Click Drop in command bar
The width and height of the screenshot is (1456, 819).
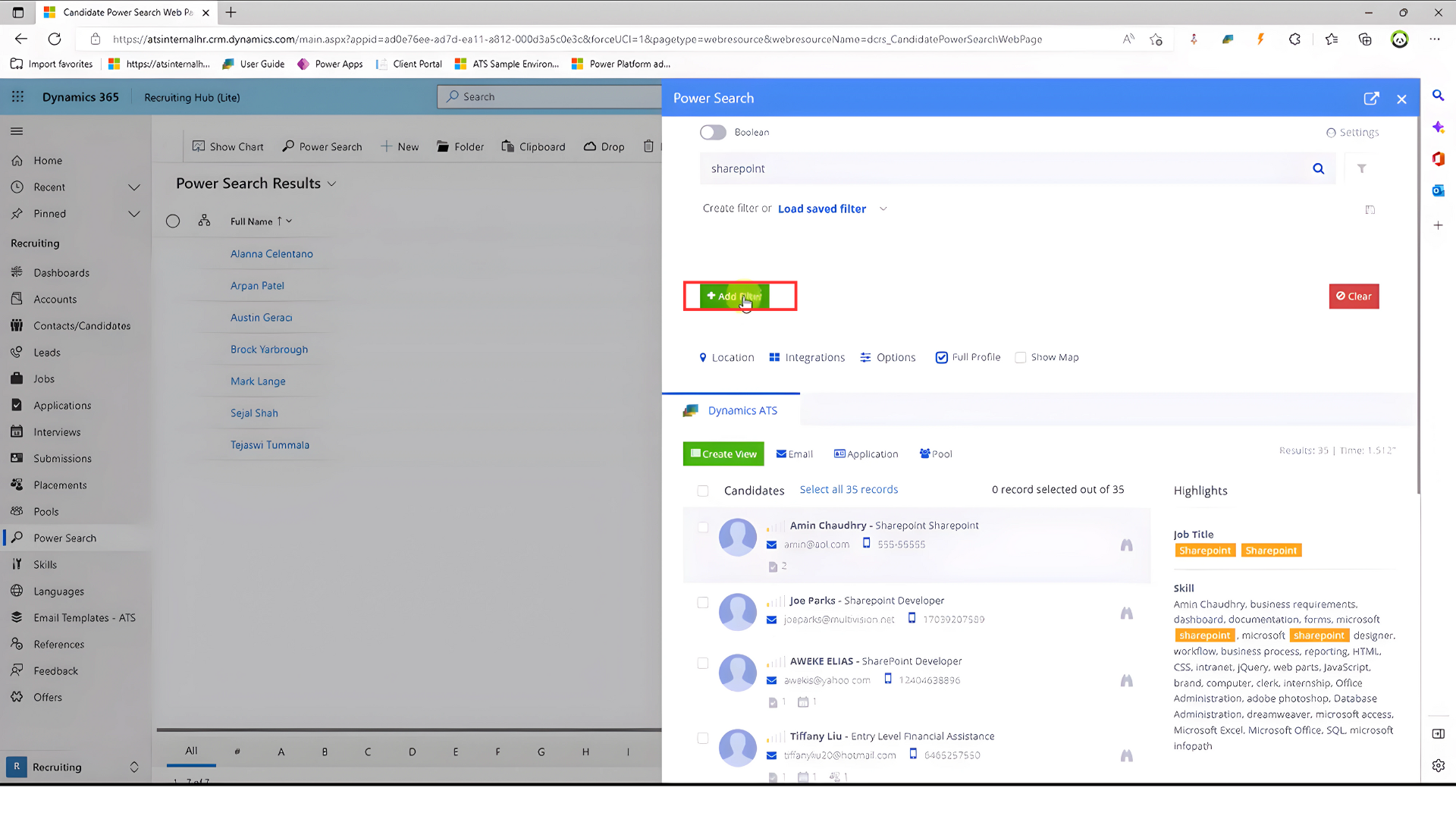pos(604,146)
